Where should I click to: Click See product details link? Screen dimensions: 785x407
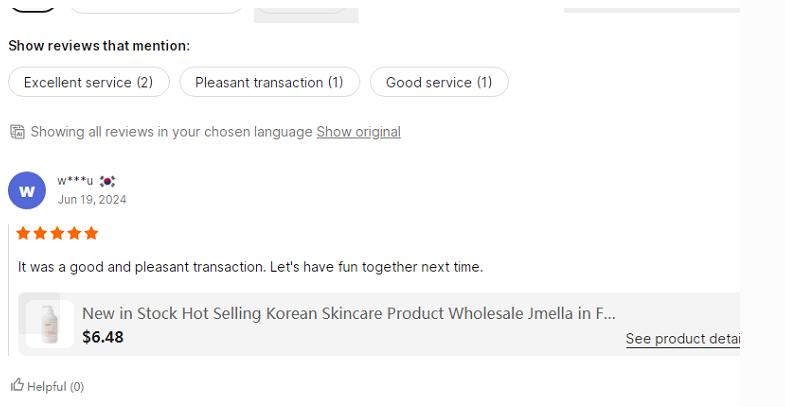pos(682,339)
